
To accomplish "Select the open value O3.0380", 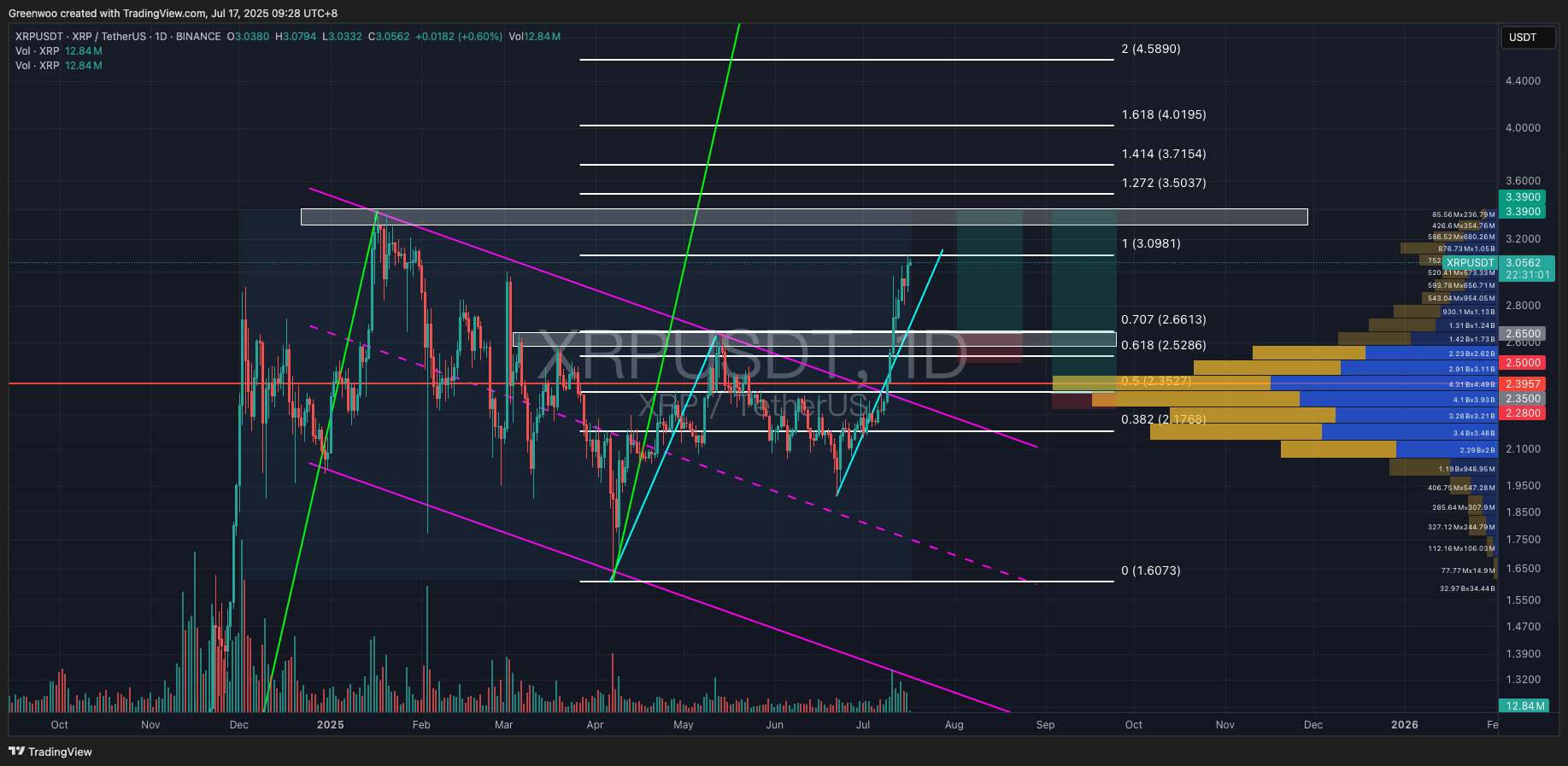I will pyautogui.click(x=248, y=37).
